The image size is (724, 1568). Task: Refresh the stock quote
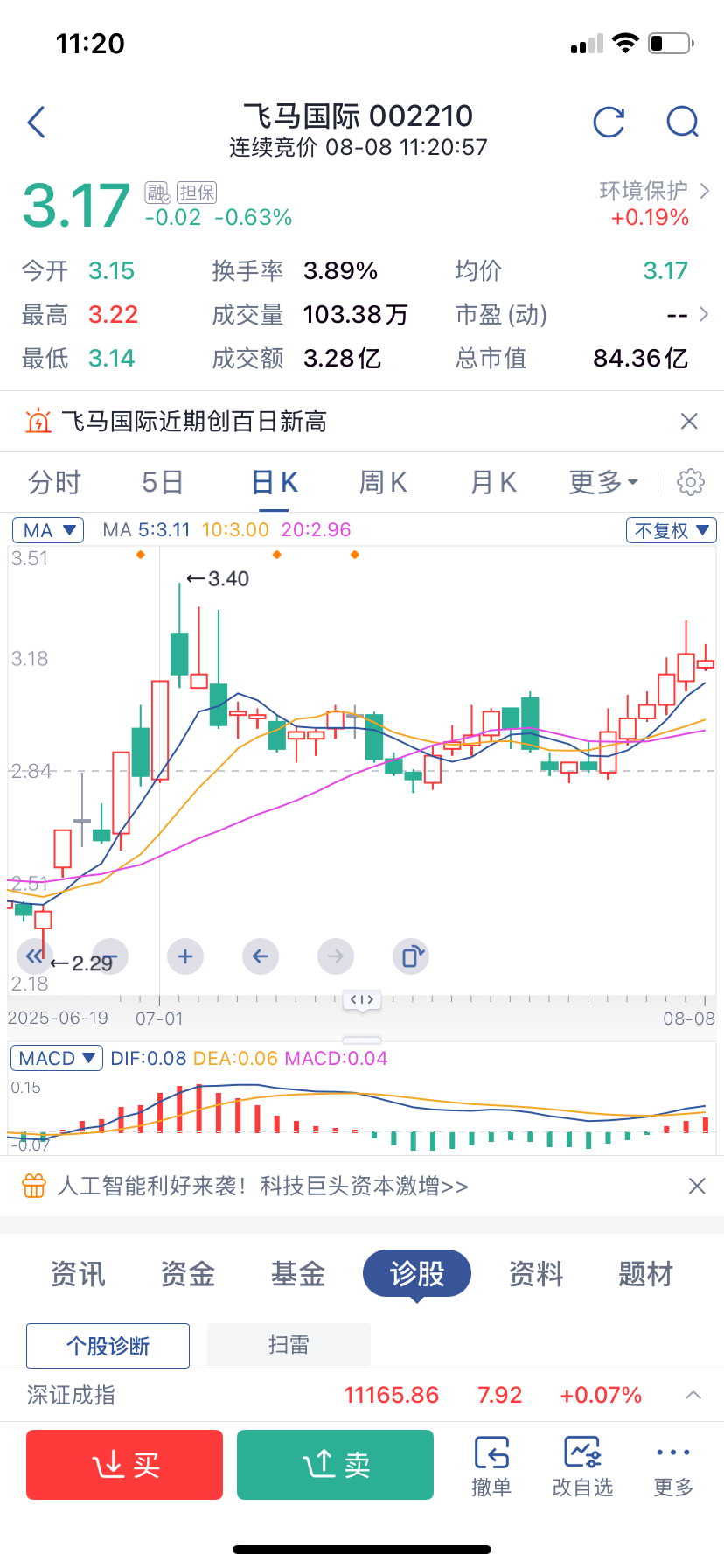coord(609,122)
